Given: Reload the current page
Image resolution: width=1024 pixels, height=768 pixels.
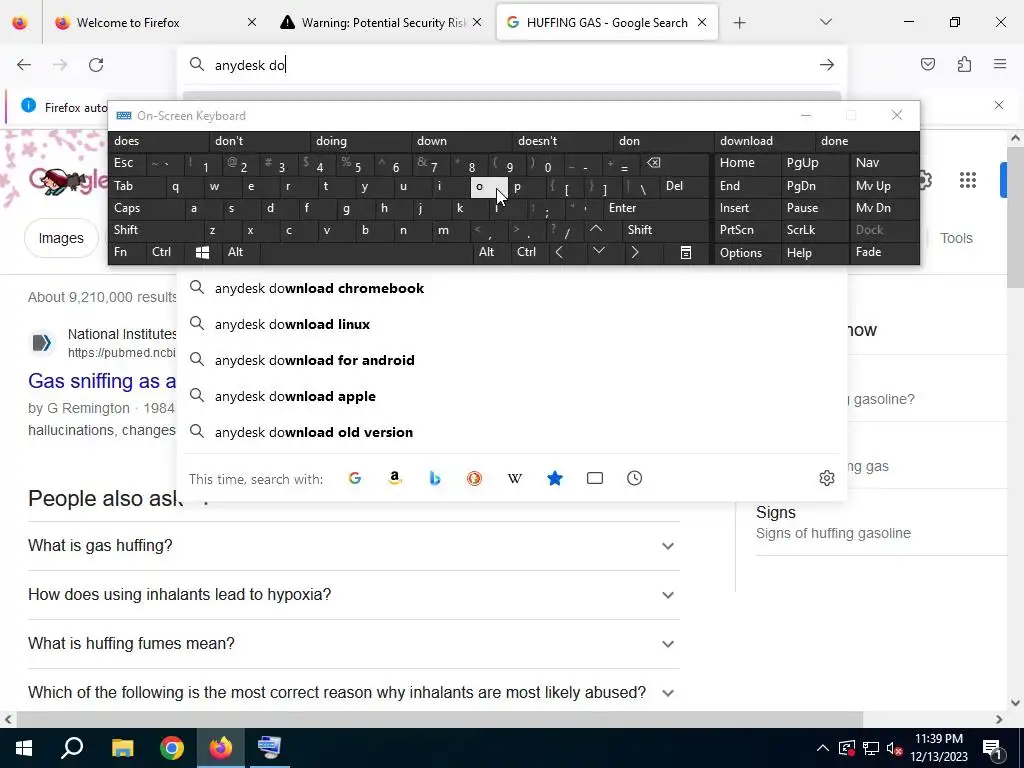Looking at the screenshot, I should click(x=96, y=65).
